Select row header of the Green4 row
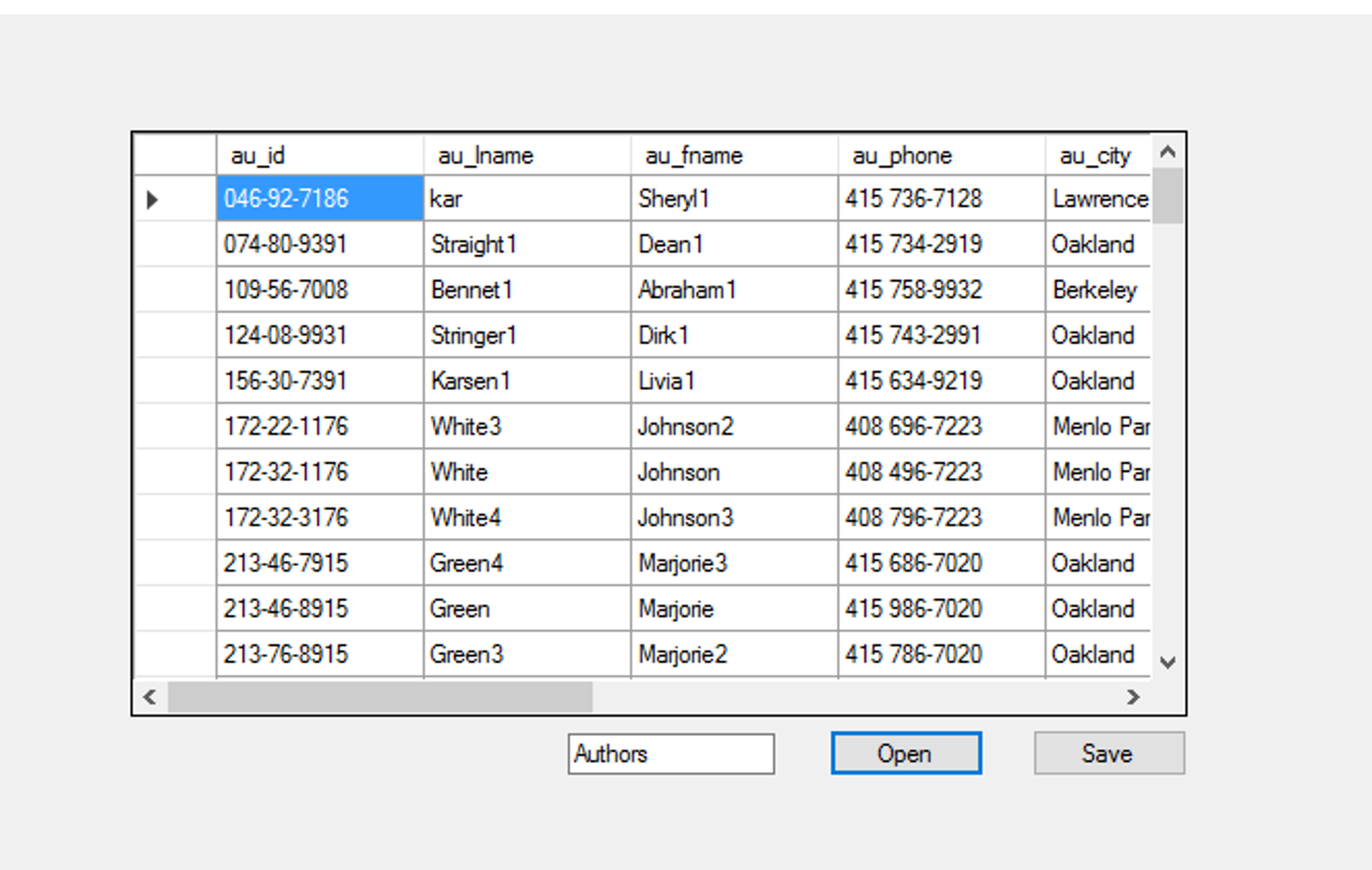The image size is (1372, 870). point(175,563)
